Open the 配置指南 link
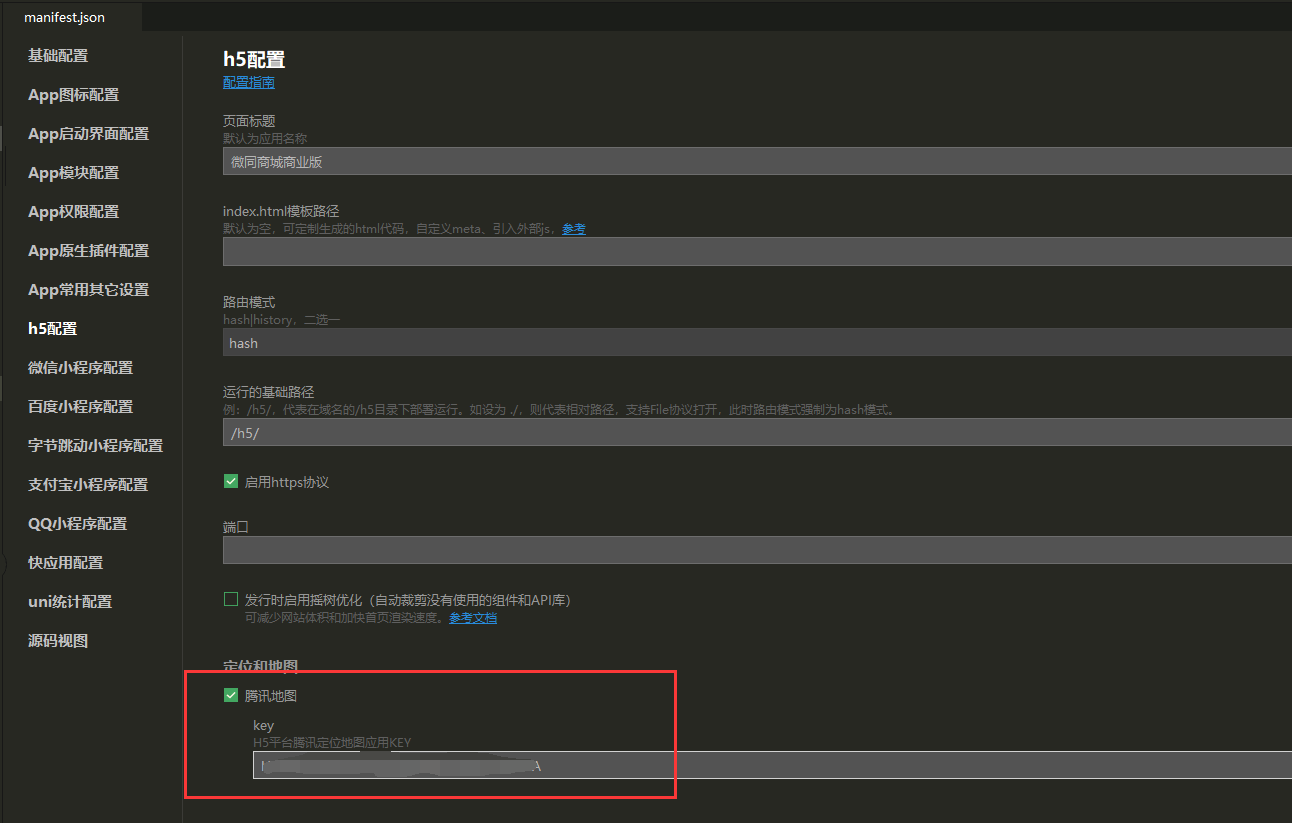 point(248,83)
